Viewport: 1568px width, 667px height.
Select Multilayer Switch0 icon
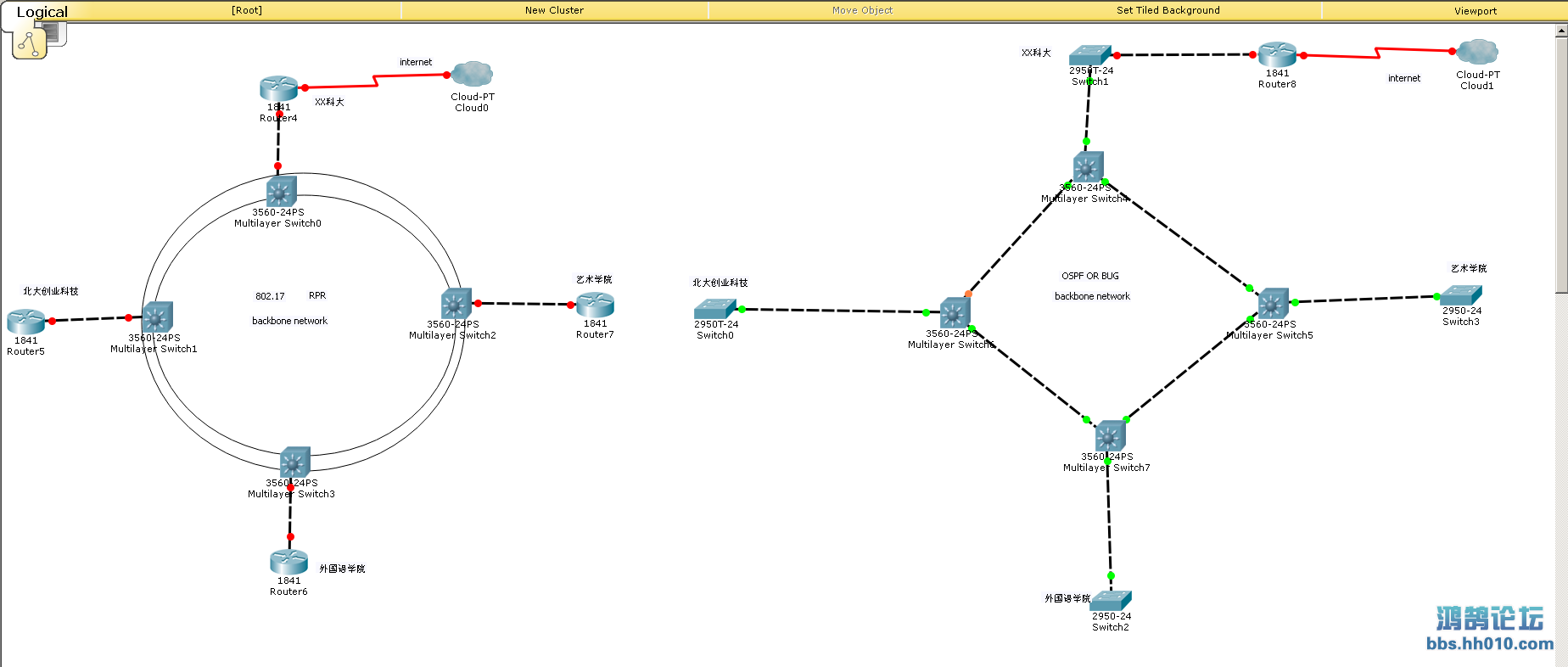pos(281,192)
